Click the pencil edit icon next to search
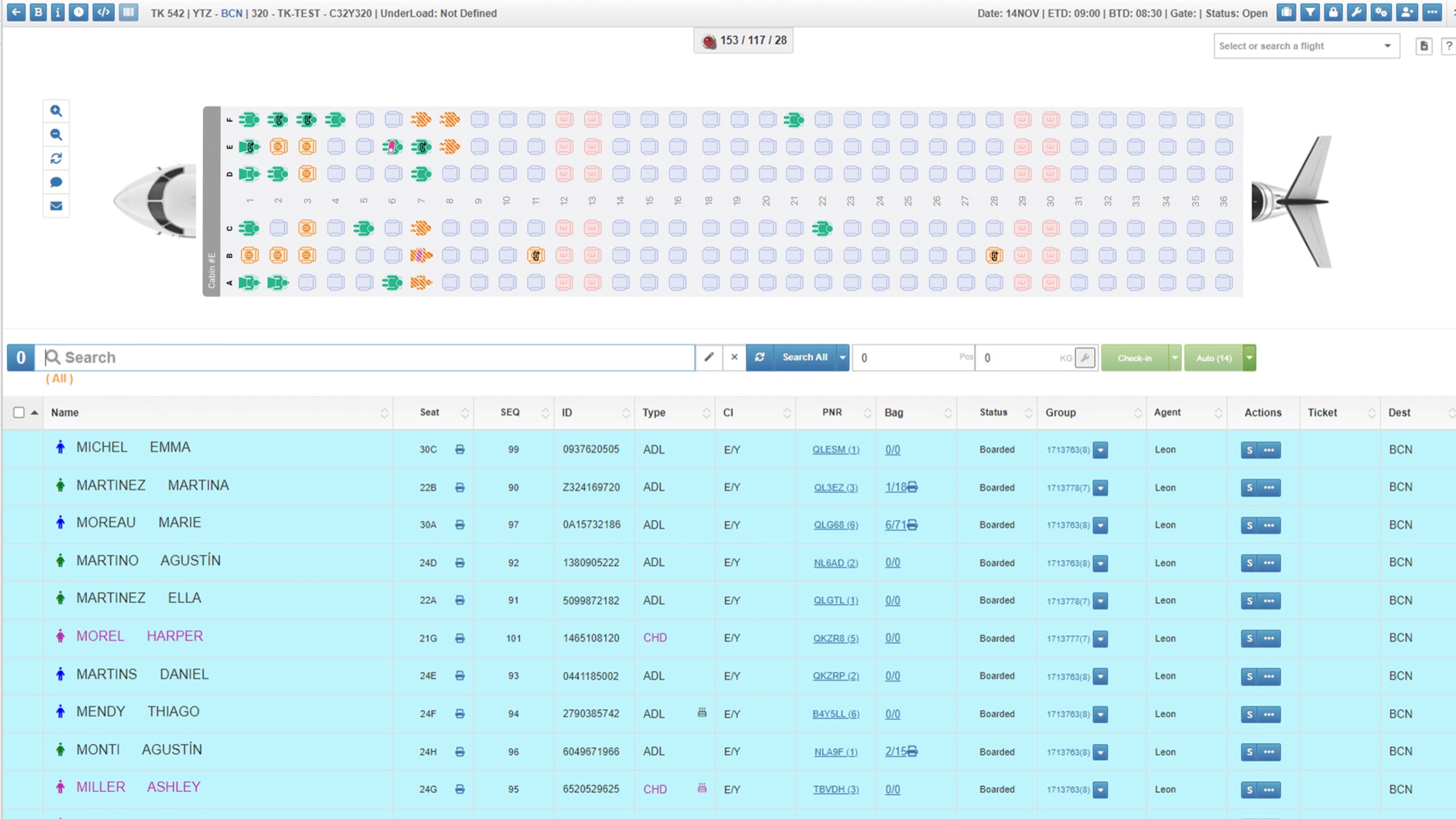1456x819 pixels. (x=709, y=358)
